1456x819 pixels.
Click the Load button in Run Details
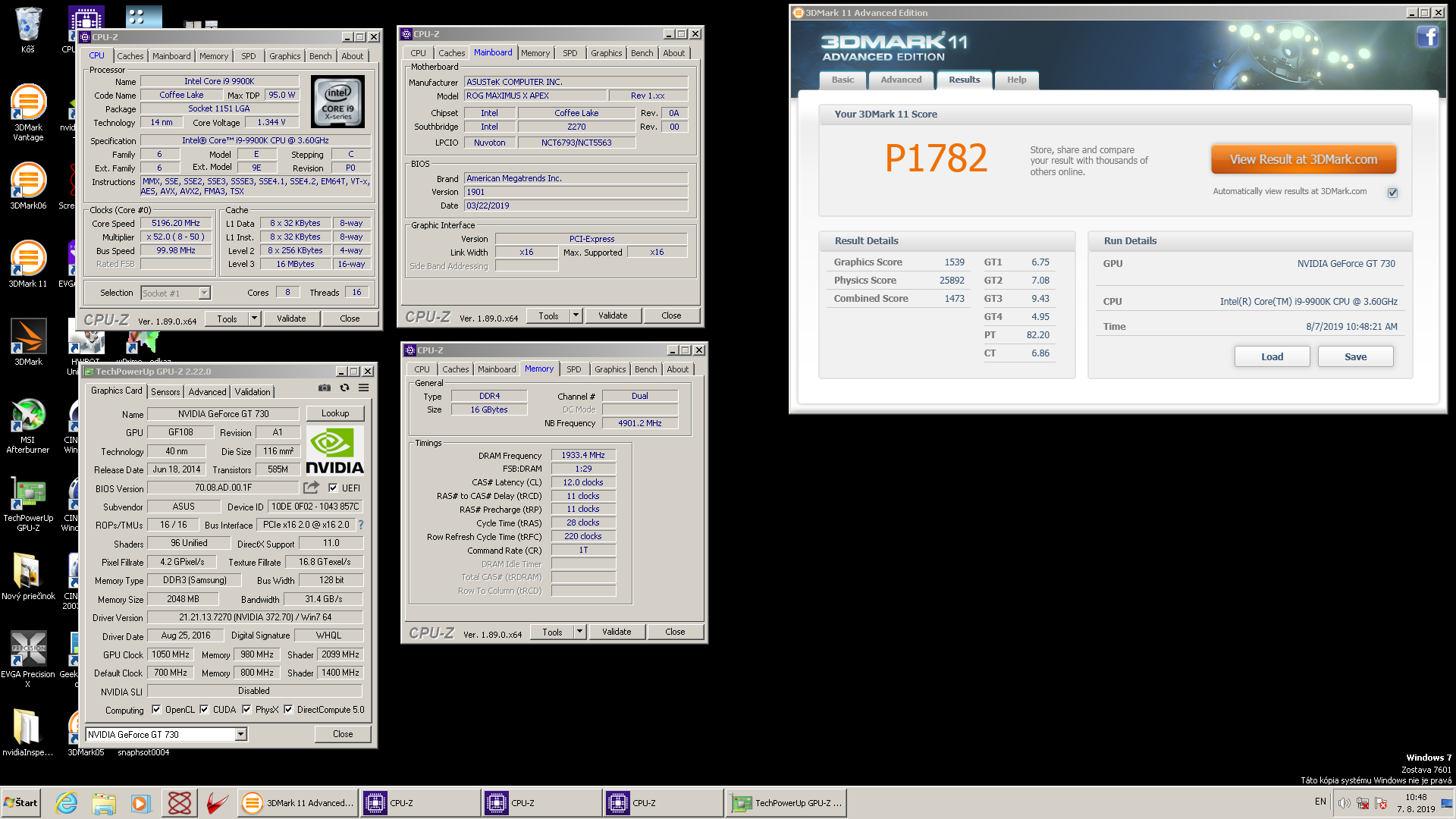[x=1272, y=356]
